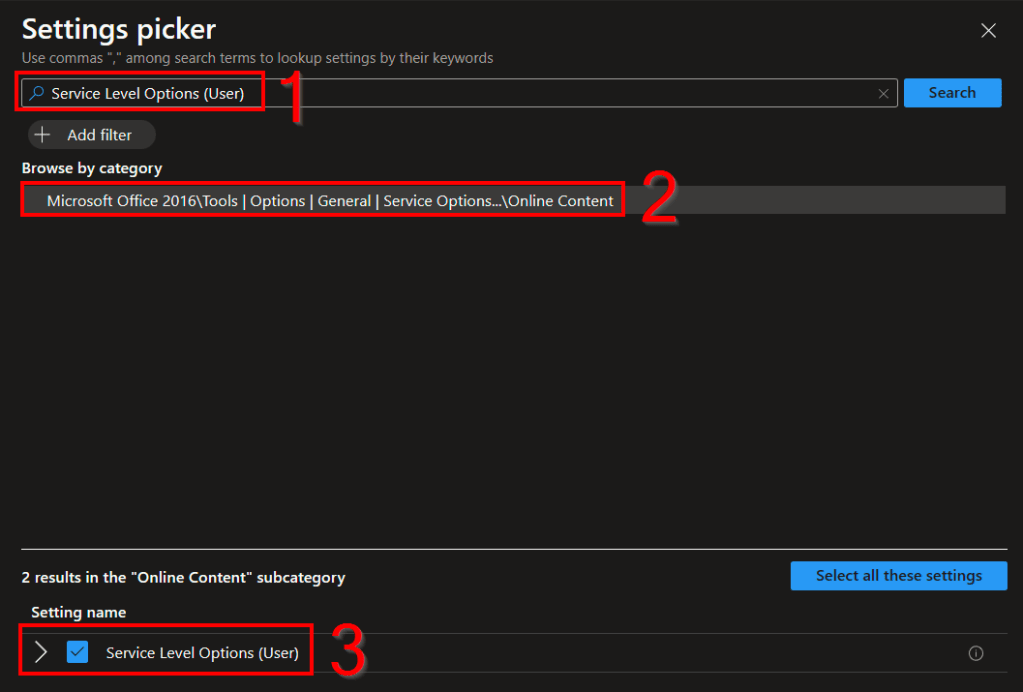Click the Browse by category heading
Image resolution: width=1023 pixels, height=692 pixels.
tap(92, 168)
